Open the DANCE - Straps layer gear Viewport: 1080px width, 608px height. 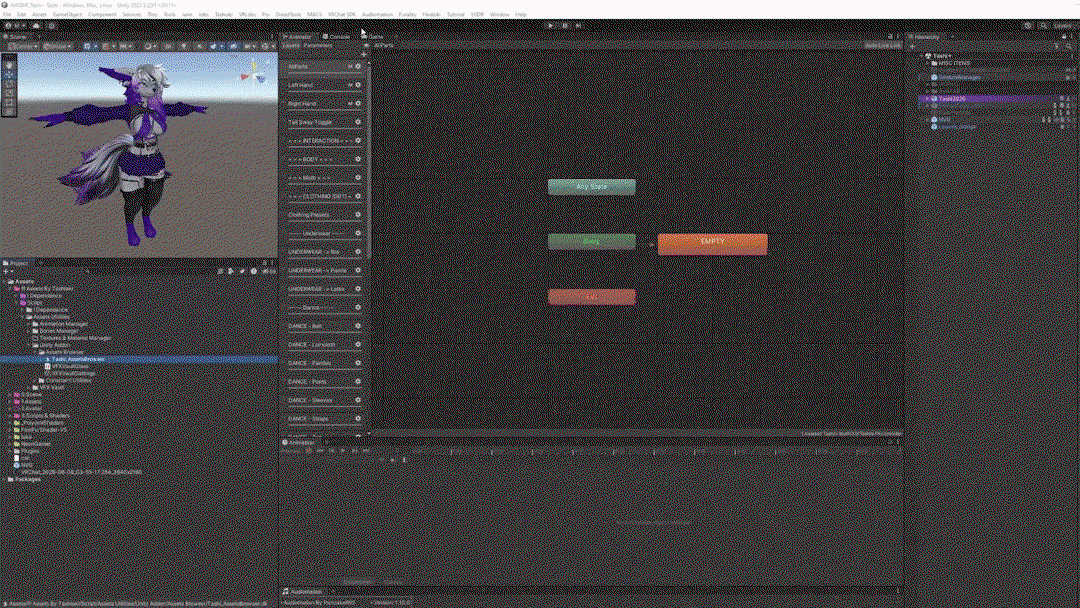357,419
